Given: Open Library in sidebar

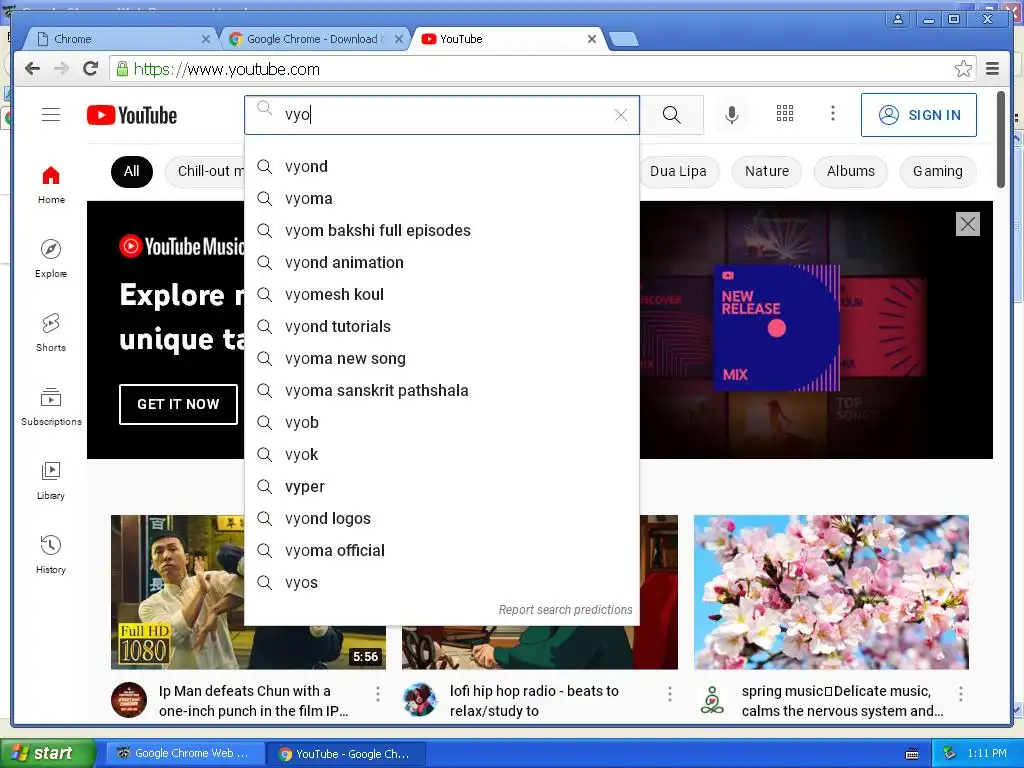Looking at the screenshot, I should [51, 481].
